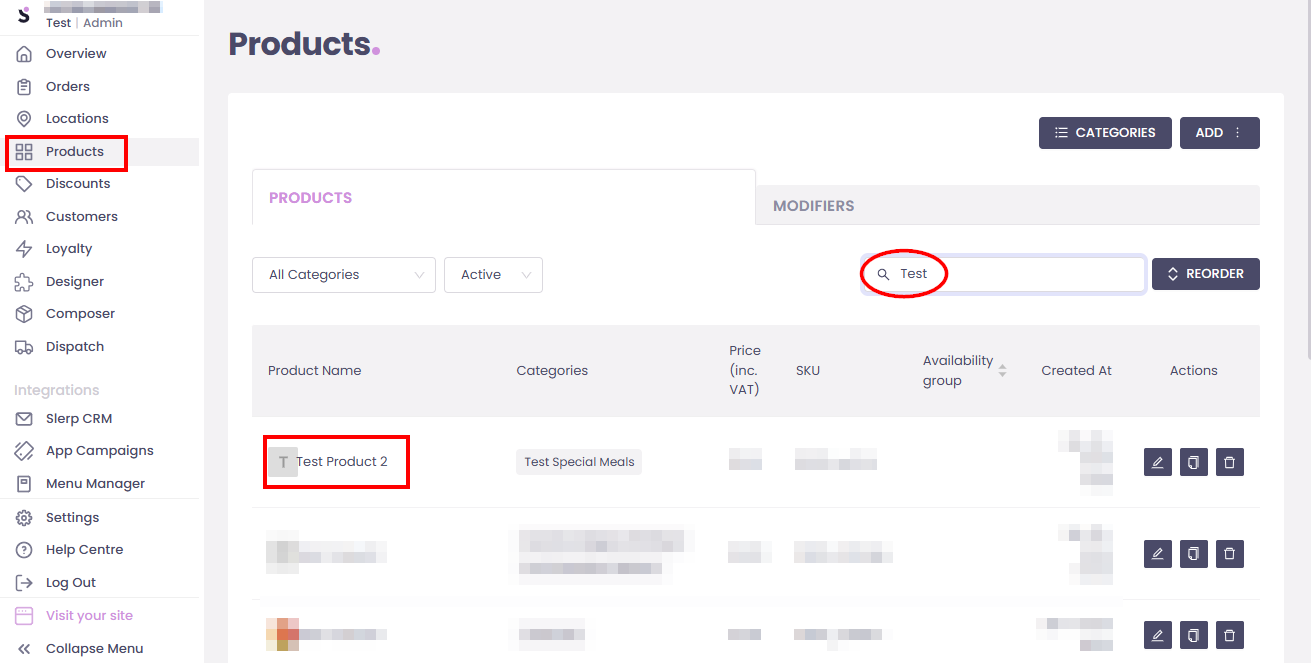Open the Active status filter dropdown

pyautogui.click(x=493, y=275)
